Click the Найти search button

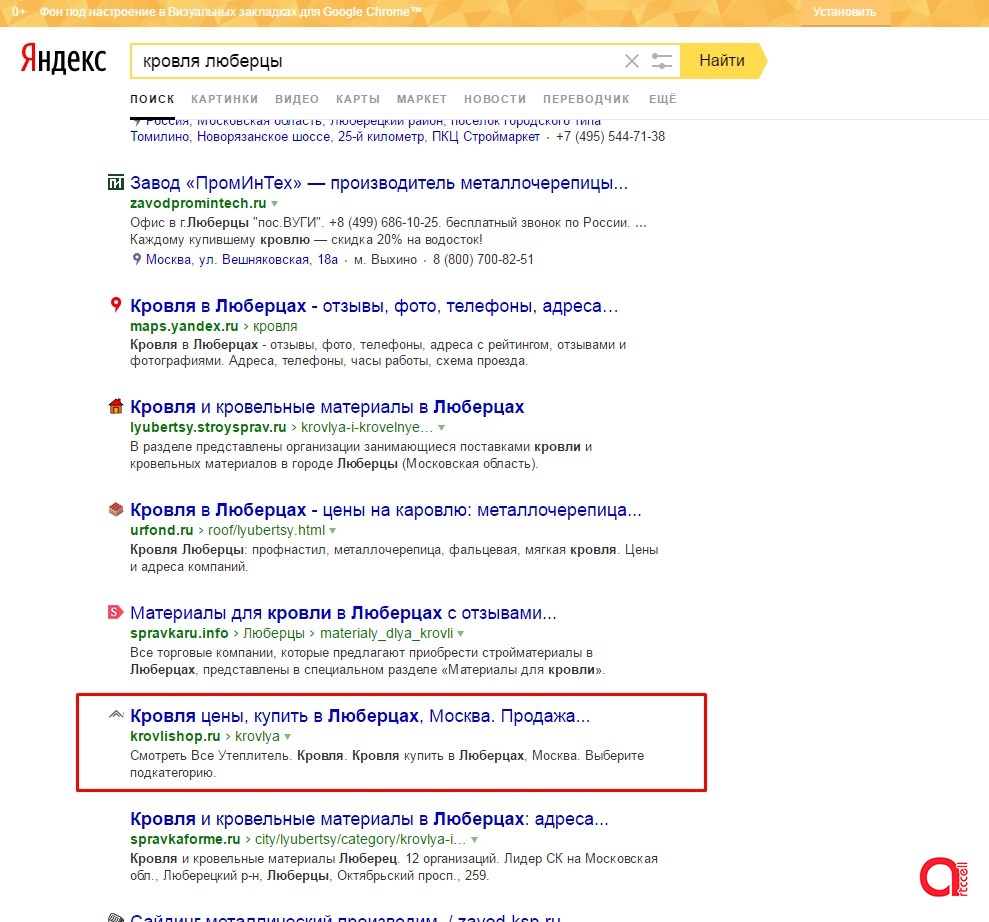tap(723, 61)
